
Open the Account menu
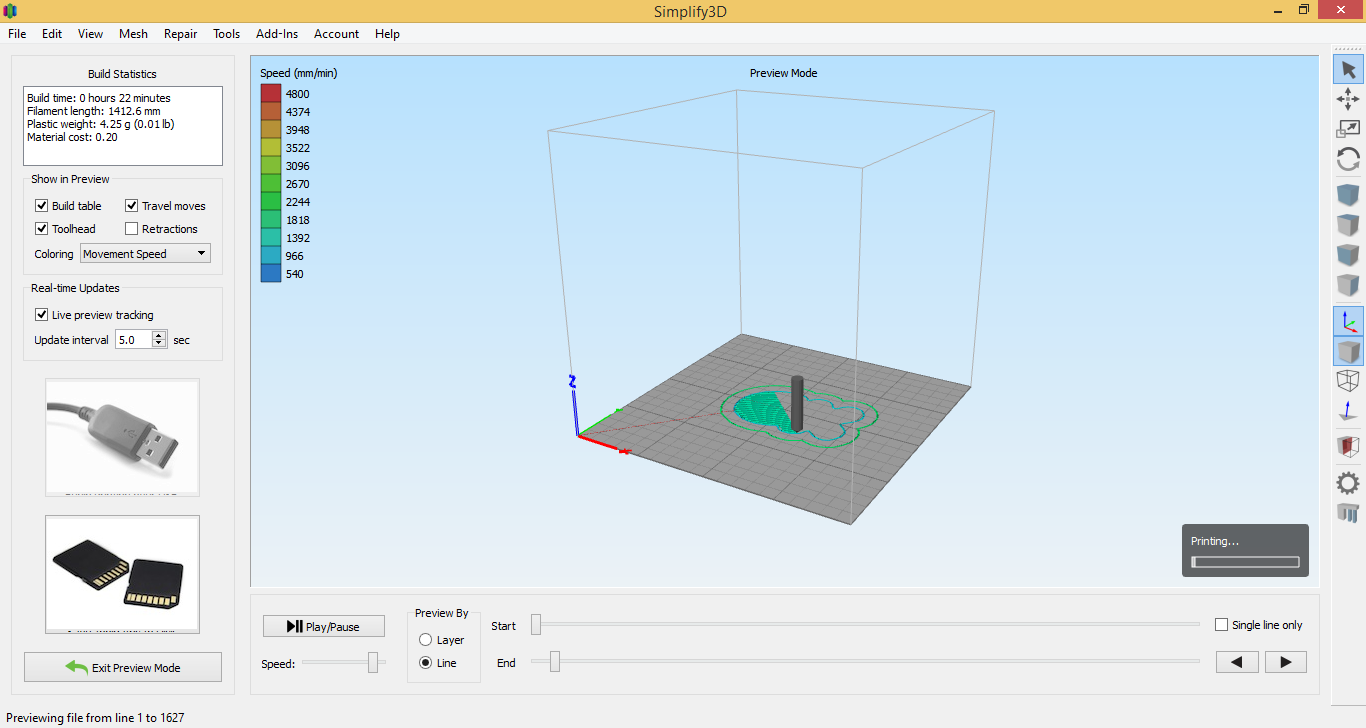tap(337, 34)
